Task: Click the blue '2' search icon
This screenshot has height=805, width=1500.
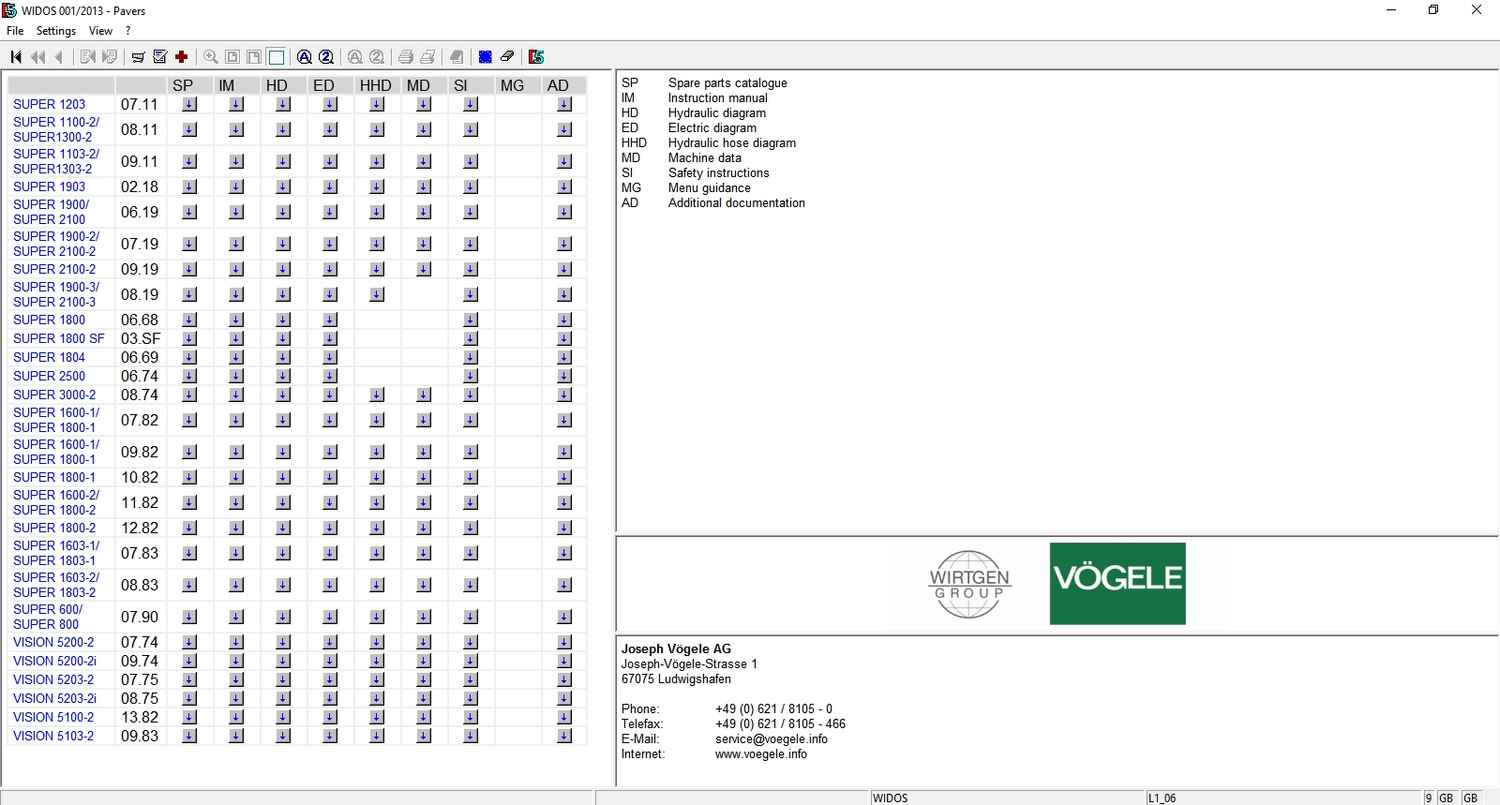Action: 325,57
